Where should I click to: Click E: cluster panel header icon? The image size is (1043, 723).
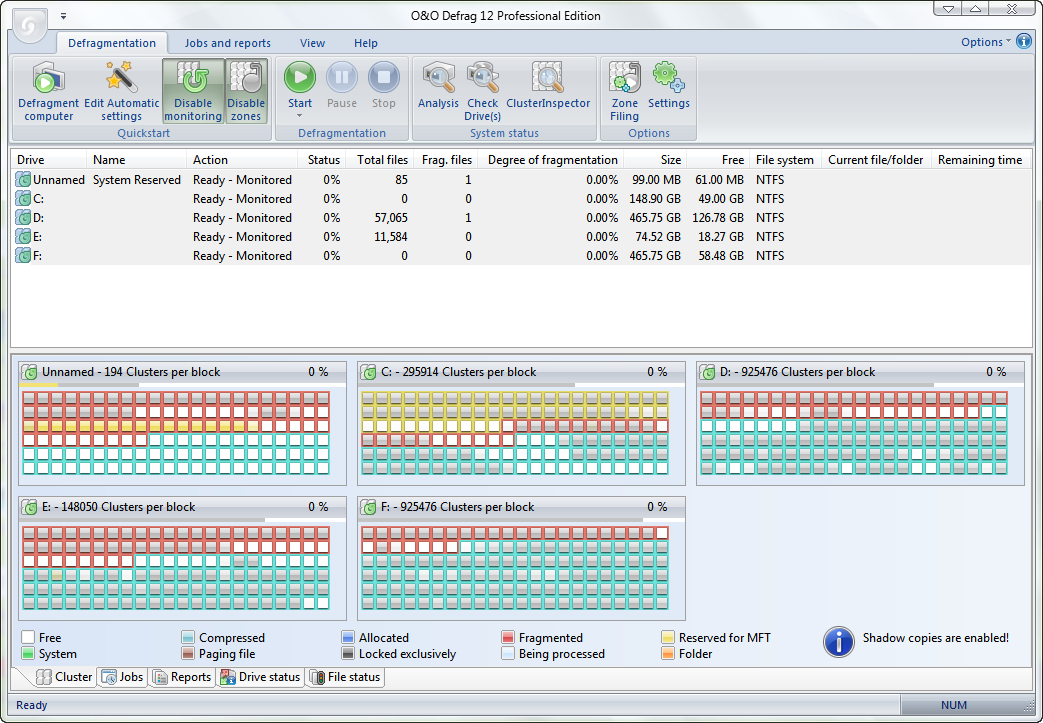(x=29, y=507)
